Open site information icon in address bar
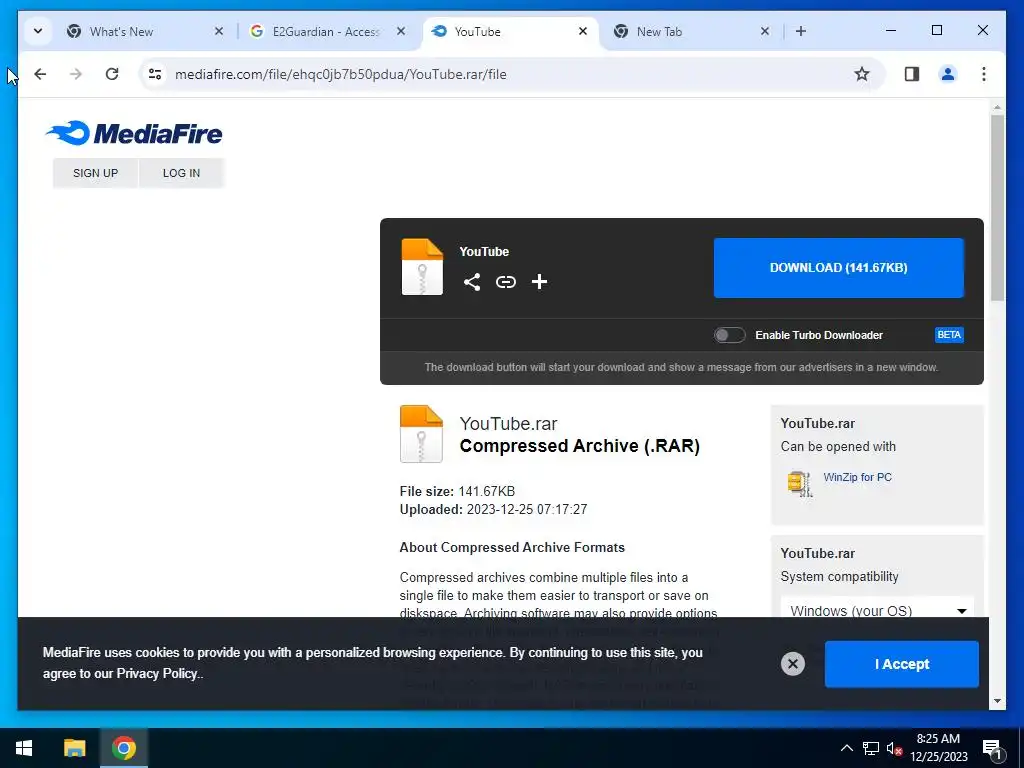Viewport: 1024px width, 768px height. pos(155,74)
